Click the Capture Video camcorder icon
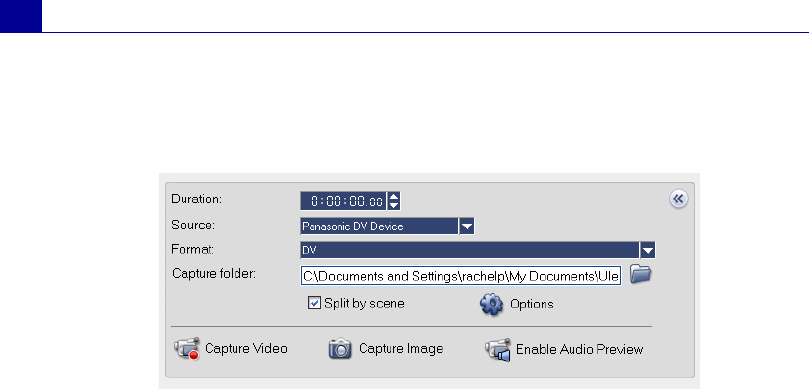Viewport: 809px width, 389px height. 187,349
